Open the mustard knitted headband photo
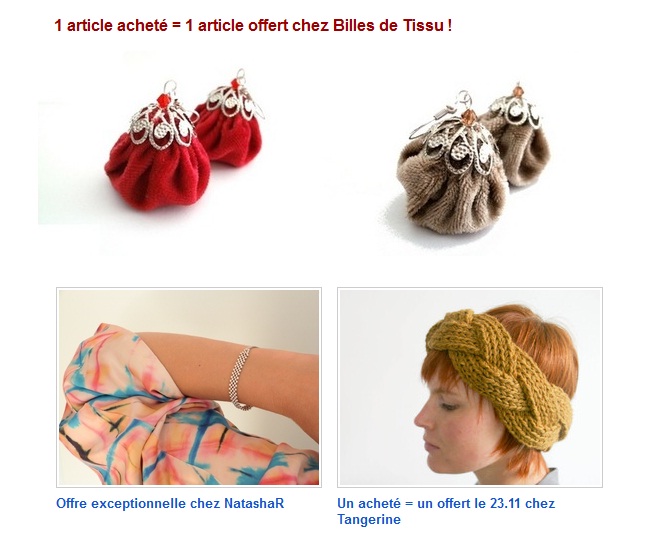Screen dimensions: 657x535 470,387
